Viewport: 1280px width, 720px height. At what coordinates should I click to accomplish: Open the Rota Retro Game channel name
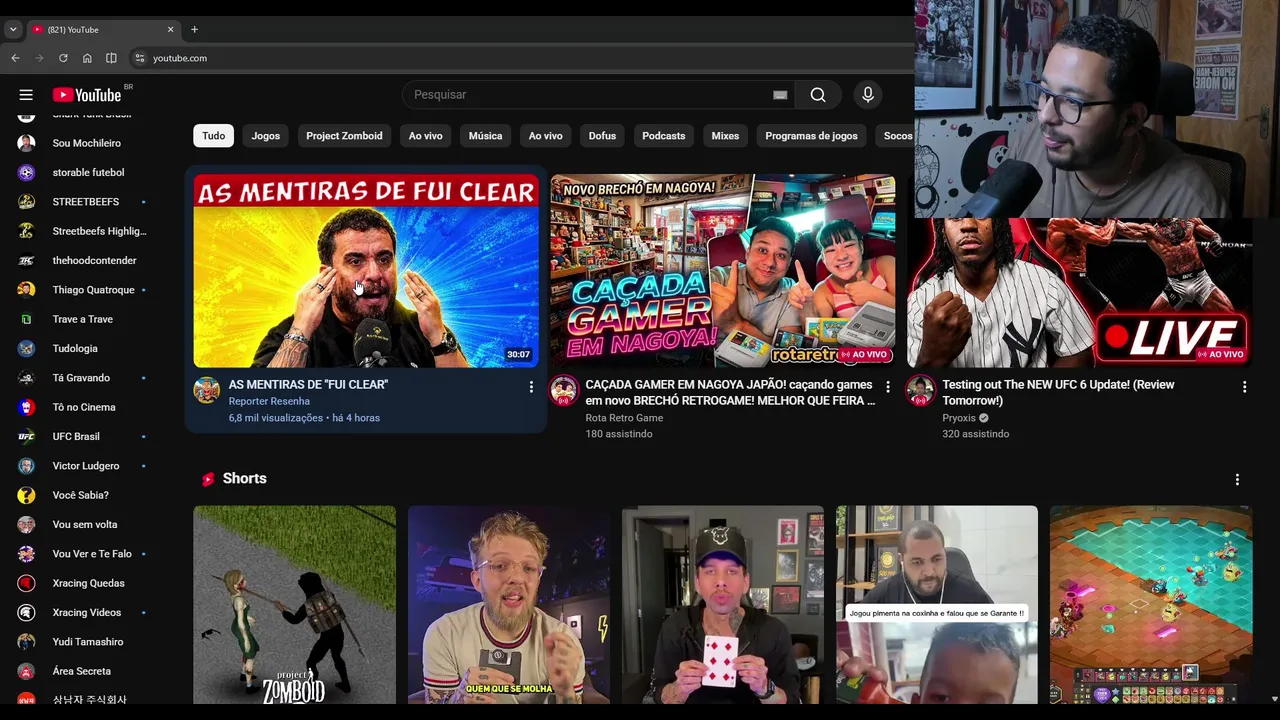[624, 418]
